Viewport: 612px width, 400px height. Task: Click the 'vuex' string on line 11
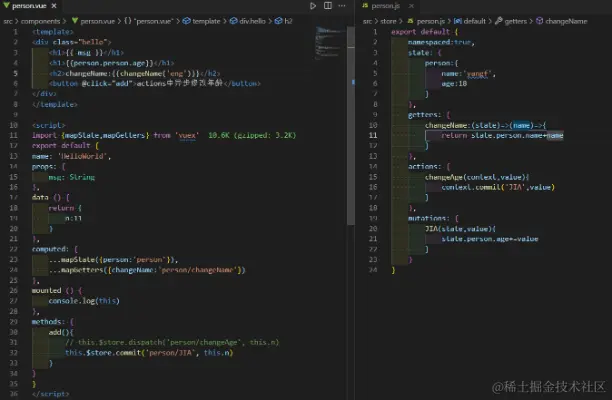pyautogui.click(x=187, y=135)
